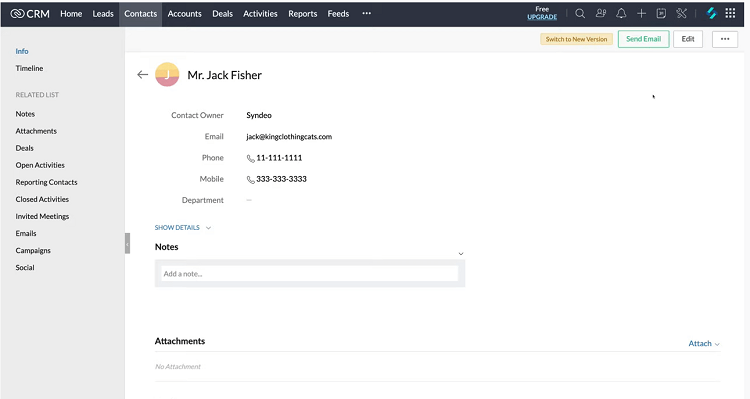Image resolution: width=750 pixels, height=399 pixels.
Task: Click the phone icon next to 333-333-3333
Action: tap(250, 179)
